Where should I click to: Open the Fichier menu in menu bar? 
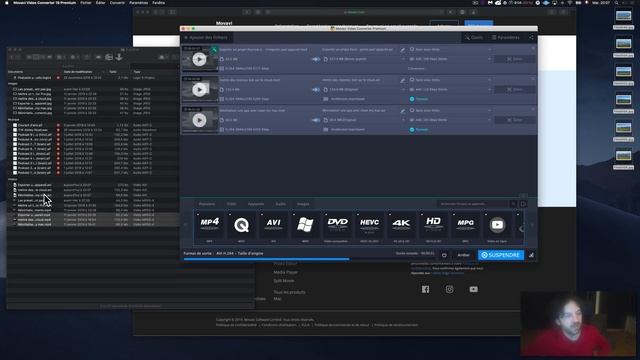click(x=86, y=3)
